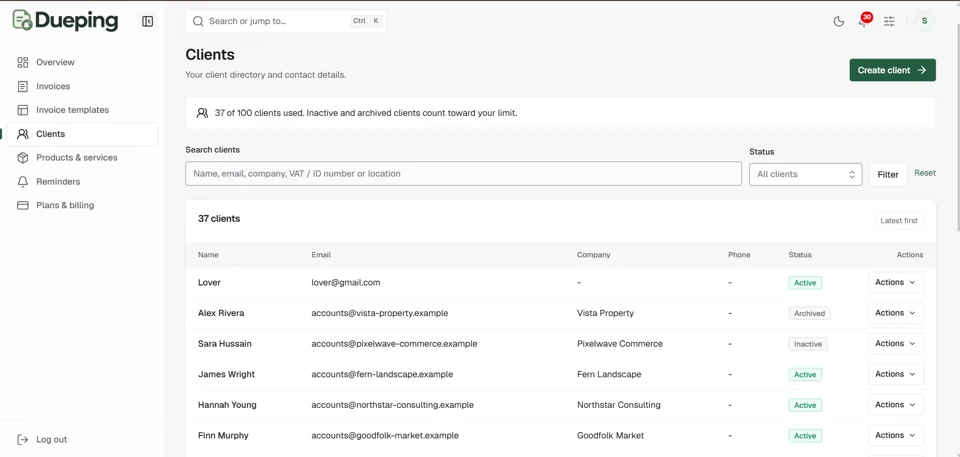This screenshot has height=457, width=960.
Task: Click the Log out arrow icon
Action: coord(23,439)
